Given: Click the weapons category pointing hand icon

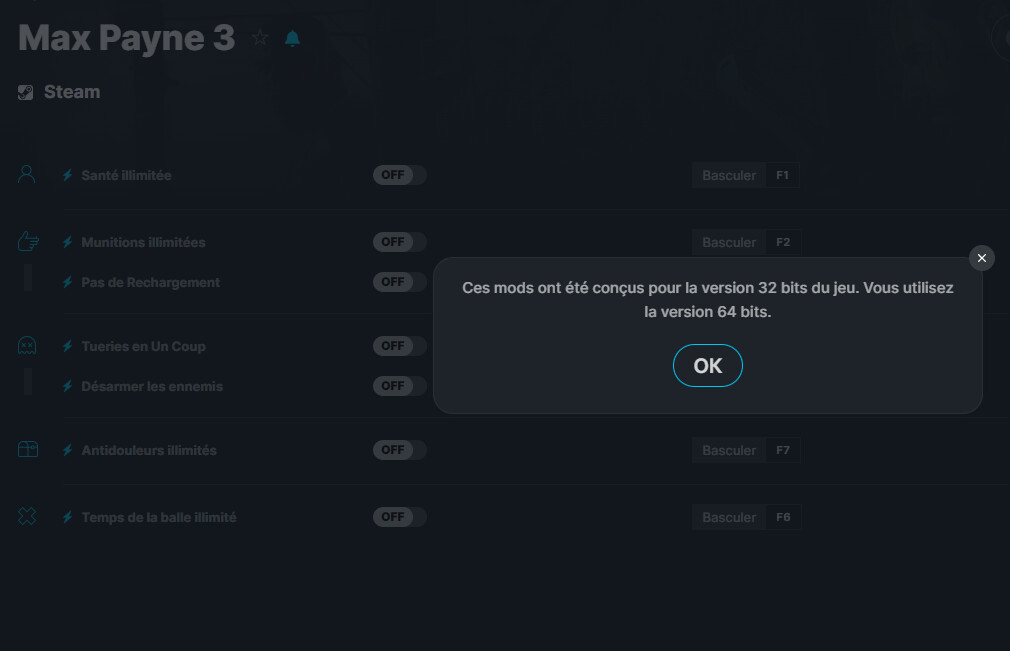Looking at the screenshot, I should (28, 241).
